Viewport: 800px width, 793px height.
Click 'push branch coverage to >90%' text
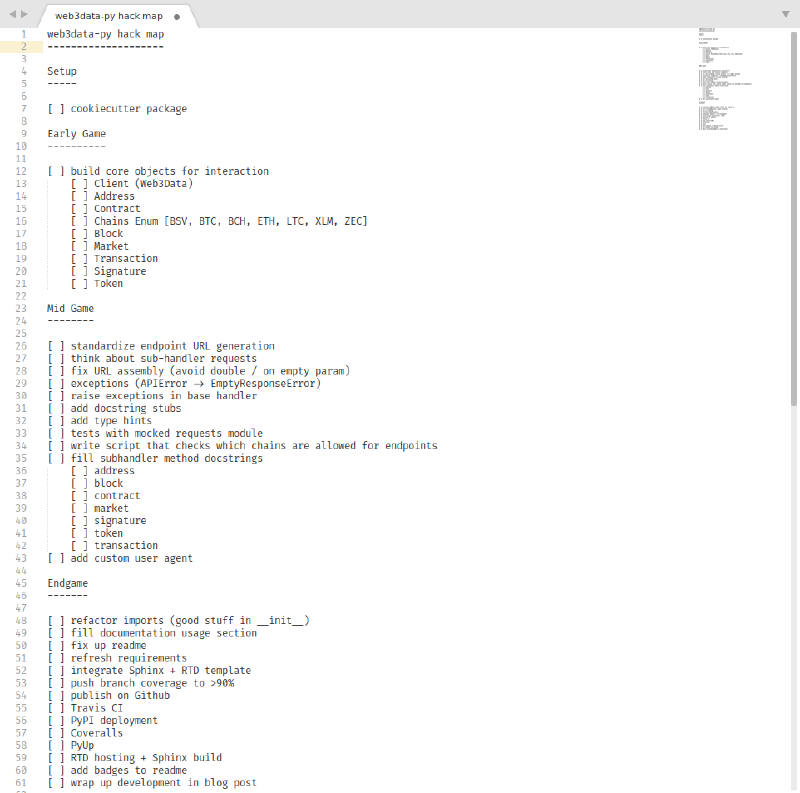[x=152, y=683]
